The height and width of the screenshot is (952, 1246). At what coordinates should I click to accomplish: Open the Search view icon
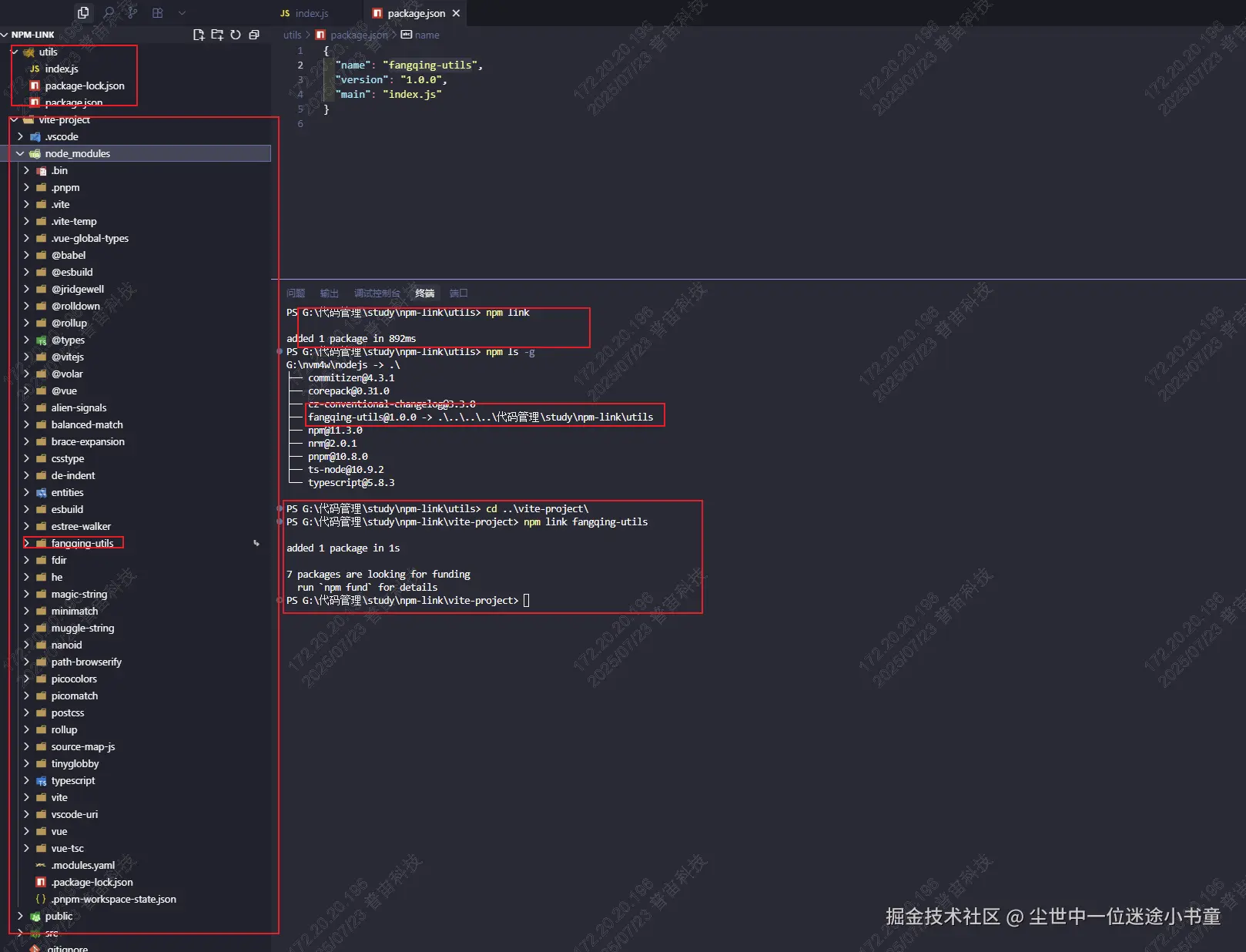[x=109, y=12]
